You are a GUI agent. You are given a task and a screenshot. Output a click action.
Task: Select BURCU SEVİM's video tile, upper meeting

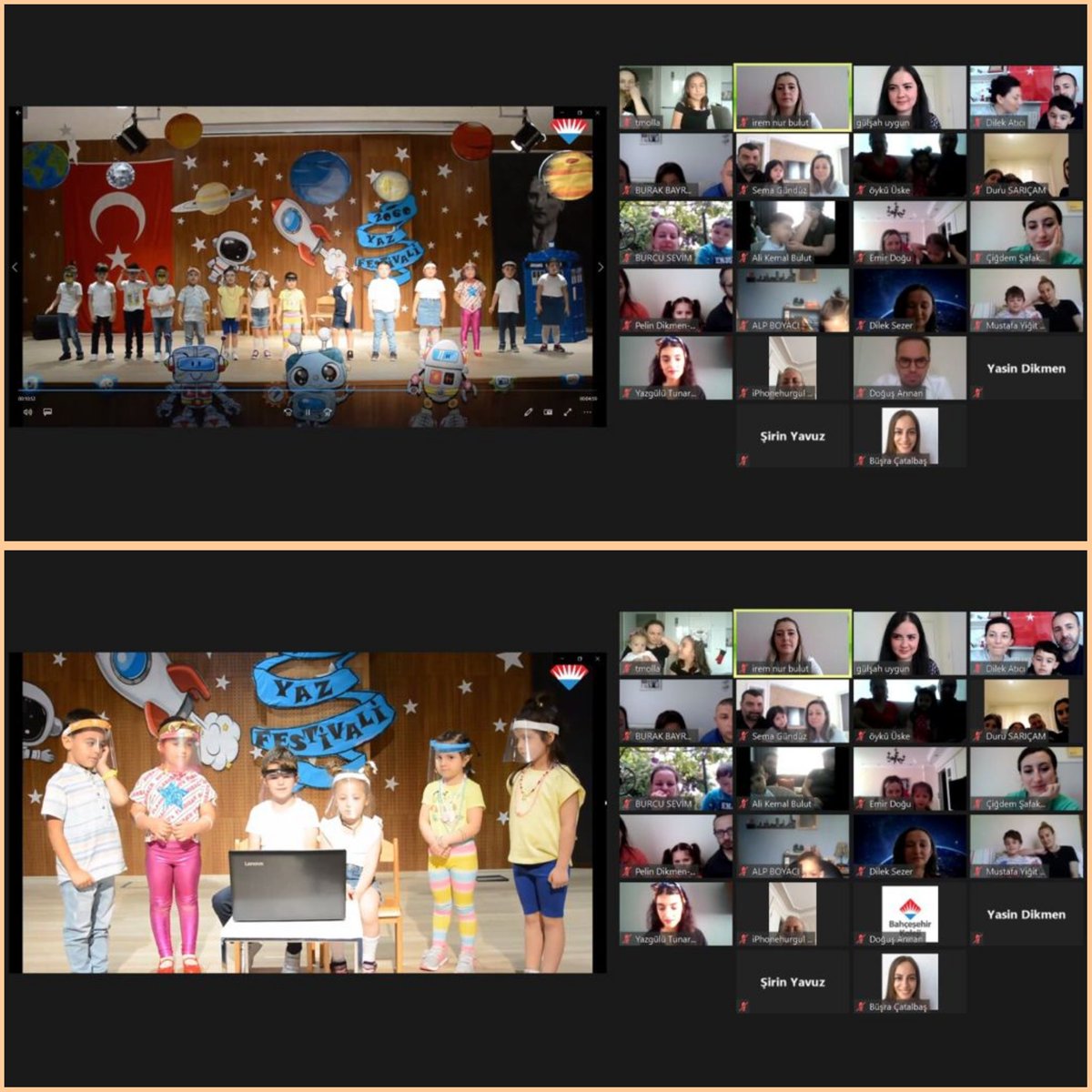coord(676,232)
